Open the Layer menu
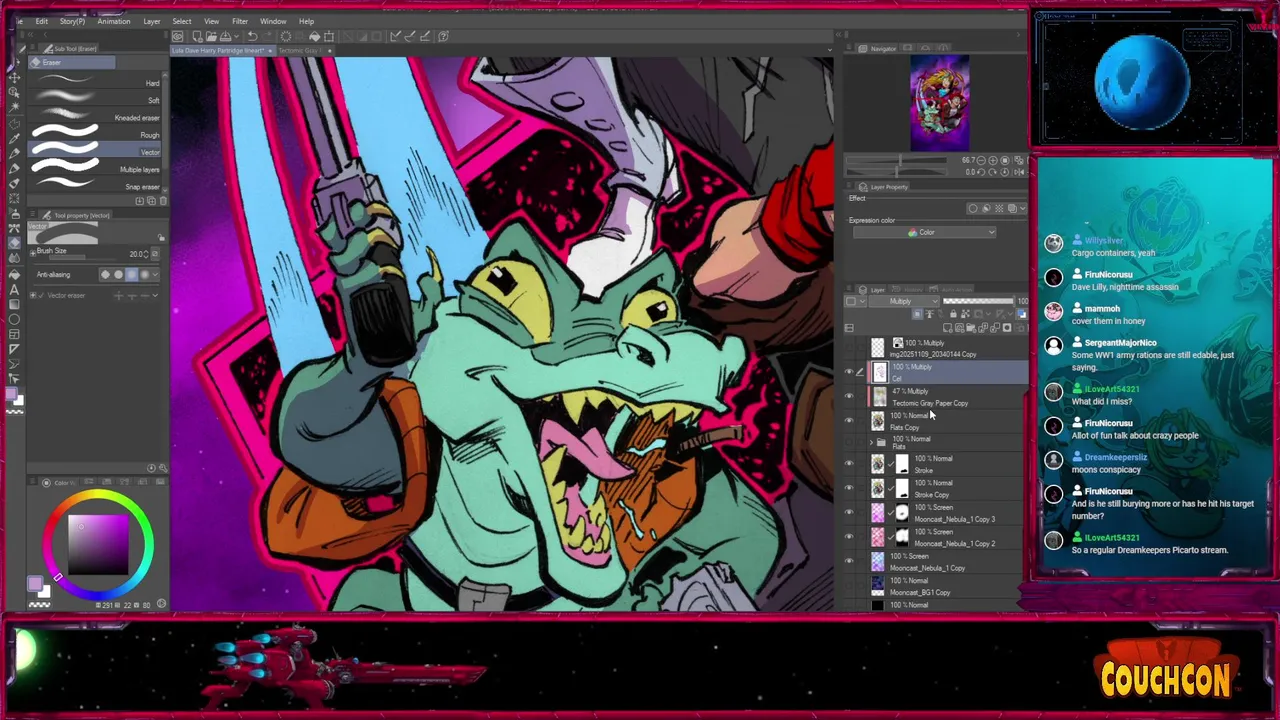 click(x=152, y=21)
